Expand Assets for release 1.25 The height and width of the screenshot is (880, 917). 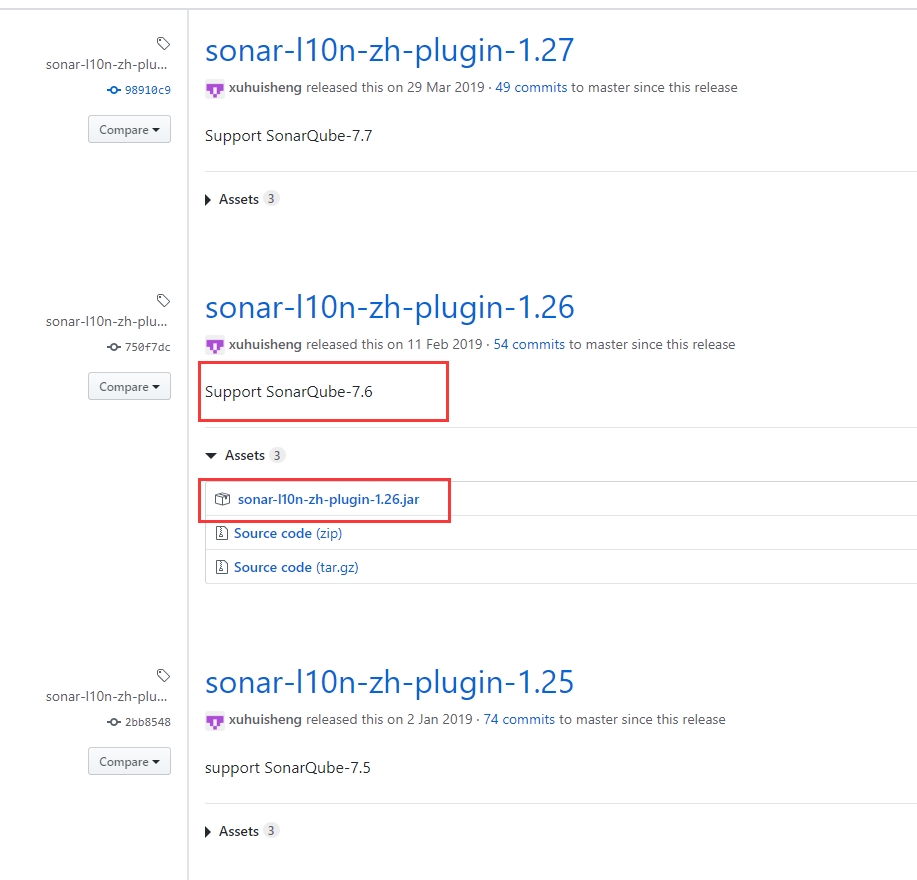click(240, 831)
